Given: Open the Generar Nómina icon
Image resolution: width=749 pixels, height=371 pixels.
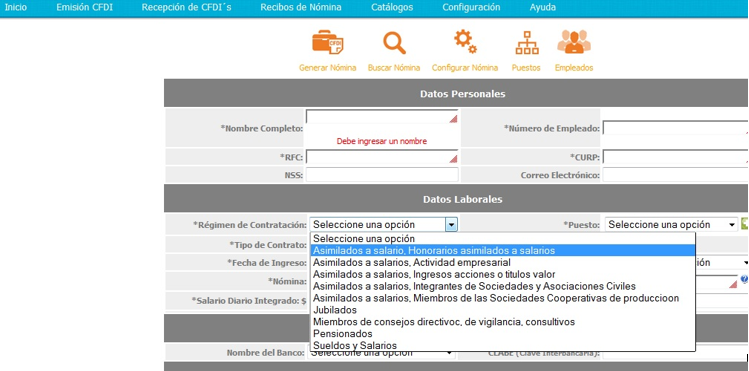Looking at the screenshot, I should pyautogui.click(x=328, y=42).
